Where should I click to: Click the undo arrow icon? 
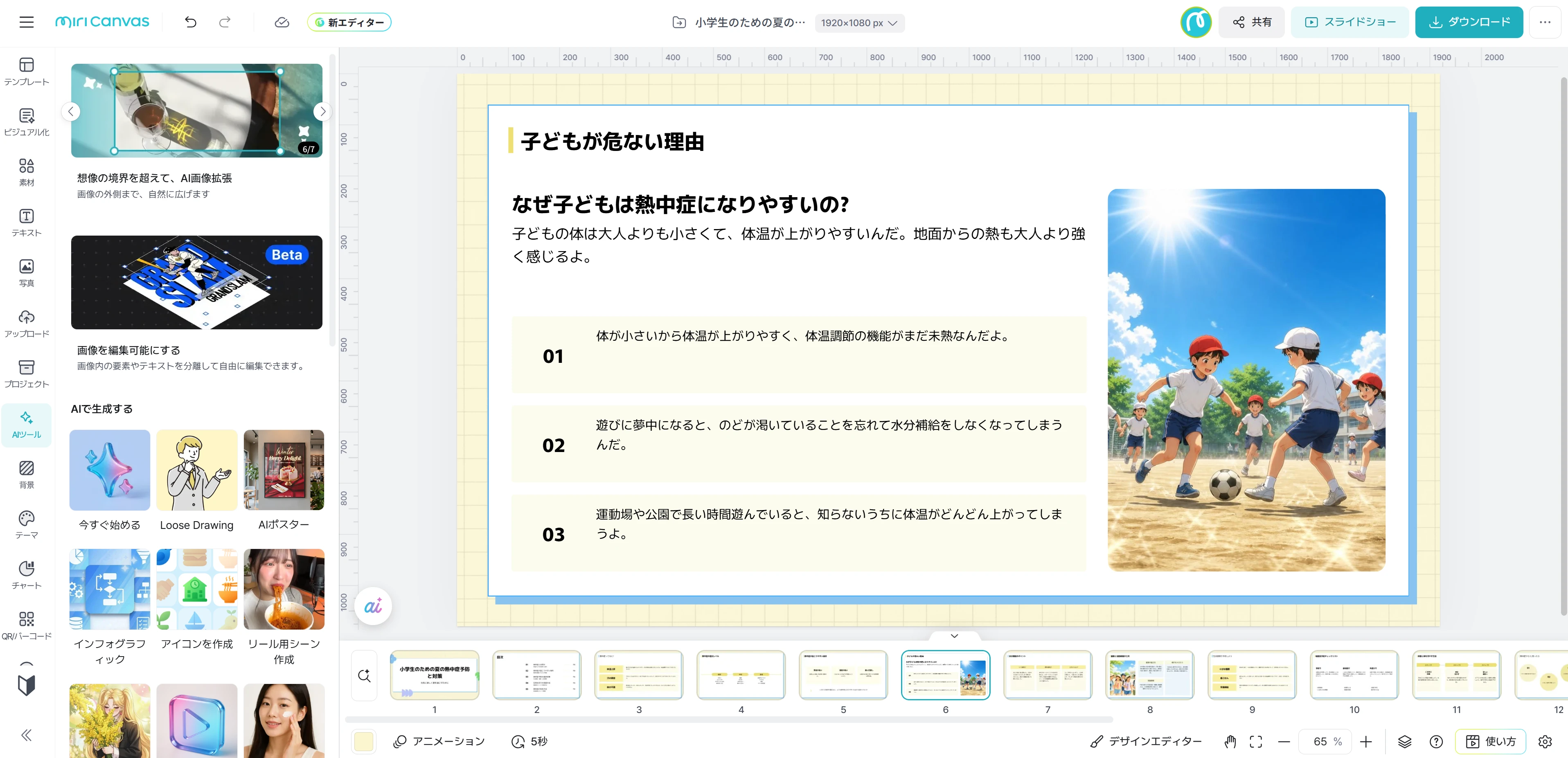tap(191, 22)
